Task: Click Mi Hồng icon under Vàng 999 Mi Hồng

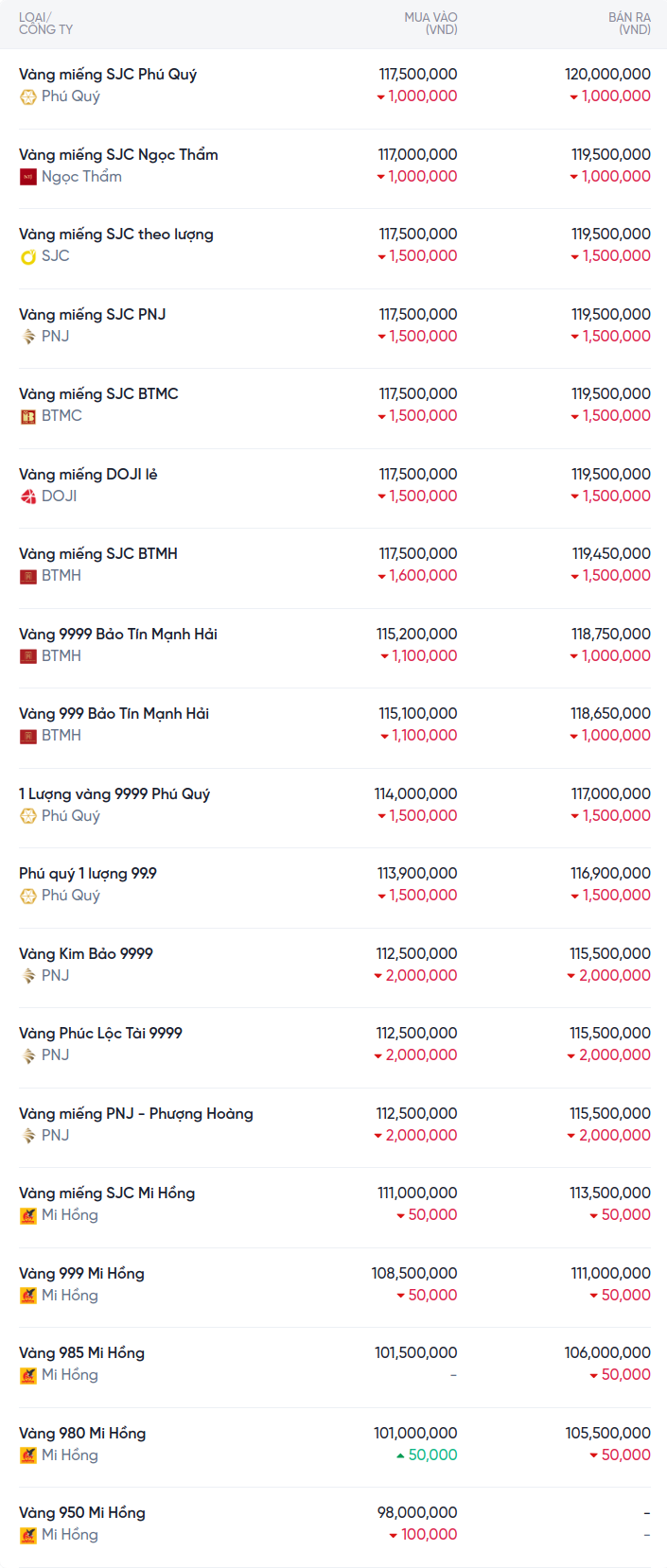Action: tap(28, 1296)
